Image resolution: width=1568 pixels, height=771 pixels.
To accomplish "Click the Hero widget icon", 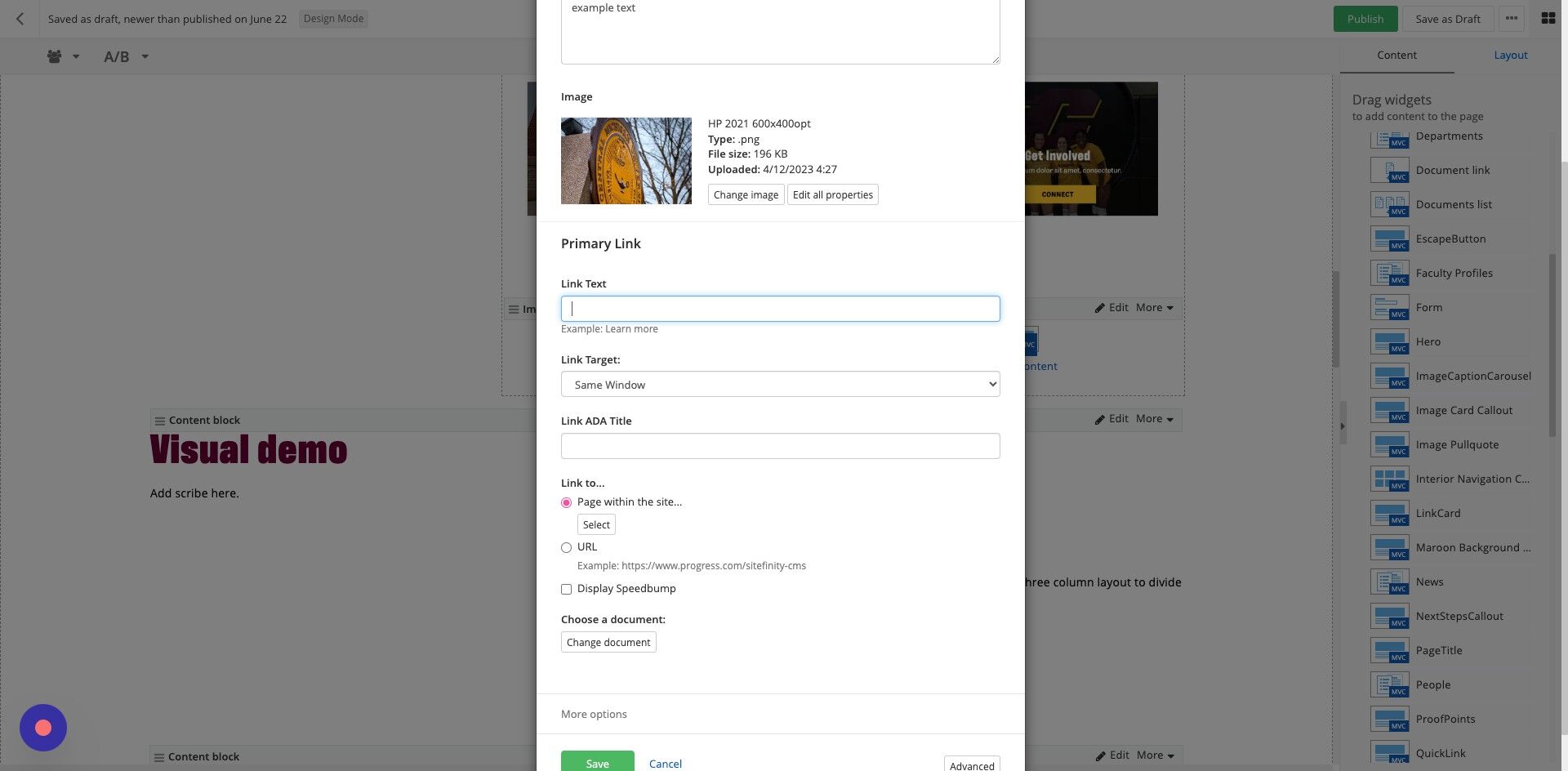I will (1389, 341).
